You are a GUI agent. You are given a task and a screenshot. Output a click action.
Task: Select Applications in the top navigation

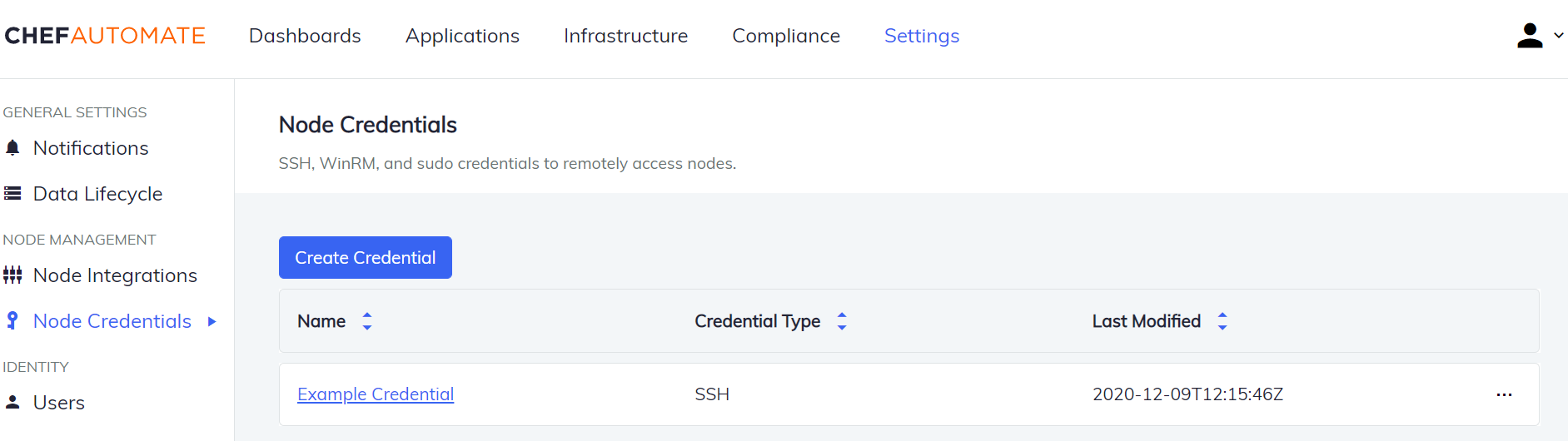(x=462, y=36)
